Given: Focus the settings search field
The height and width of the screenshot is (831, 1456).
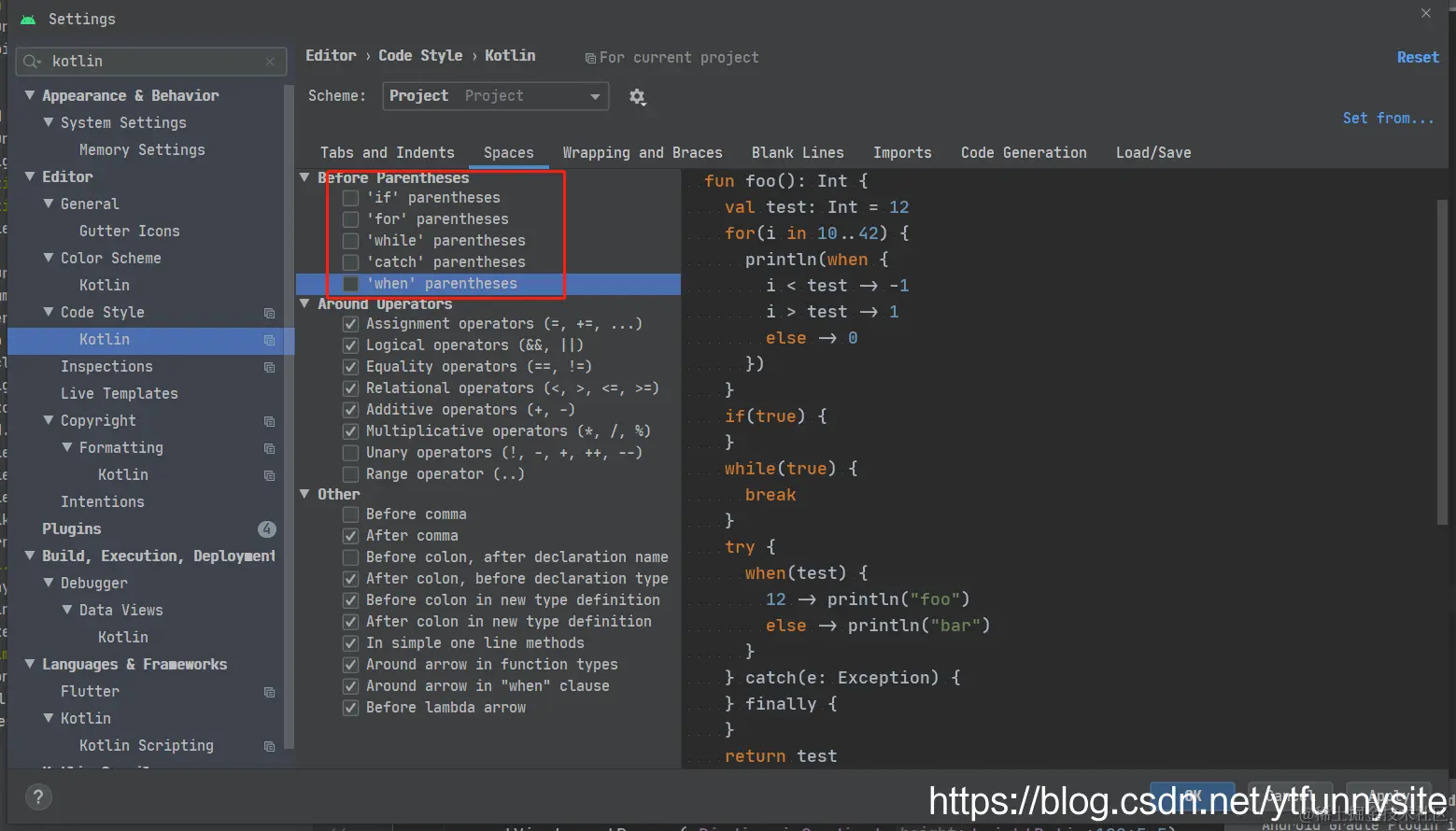Looking at the screenshot, I should pyautogui.click(x=151, y=62).
